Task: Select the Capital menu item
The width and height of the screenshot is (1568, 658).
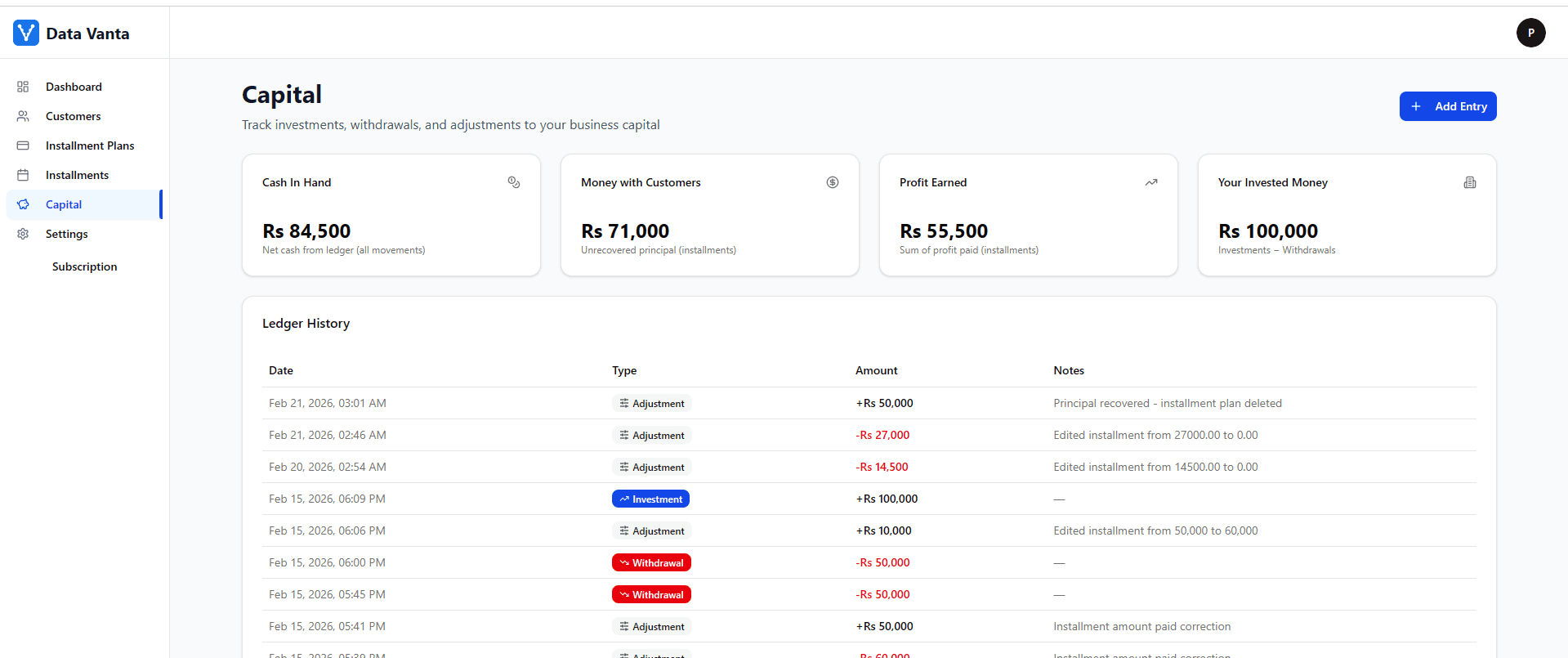Action: click(64, 204)
